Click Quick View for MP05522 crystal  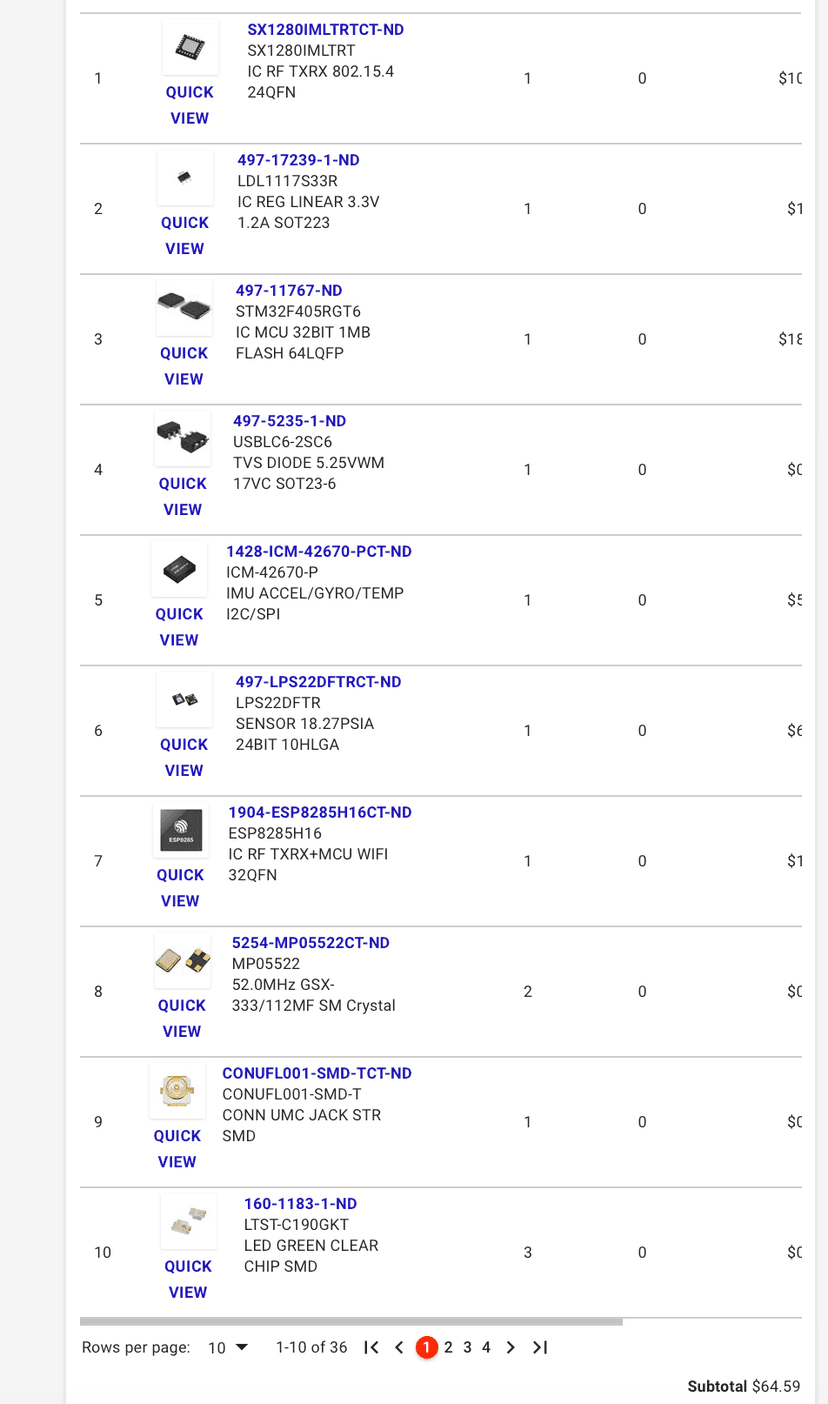[182, 1018]
